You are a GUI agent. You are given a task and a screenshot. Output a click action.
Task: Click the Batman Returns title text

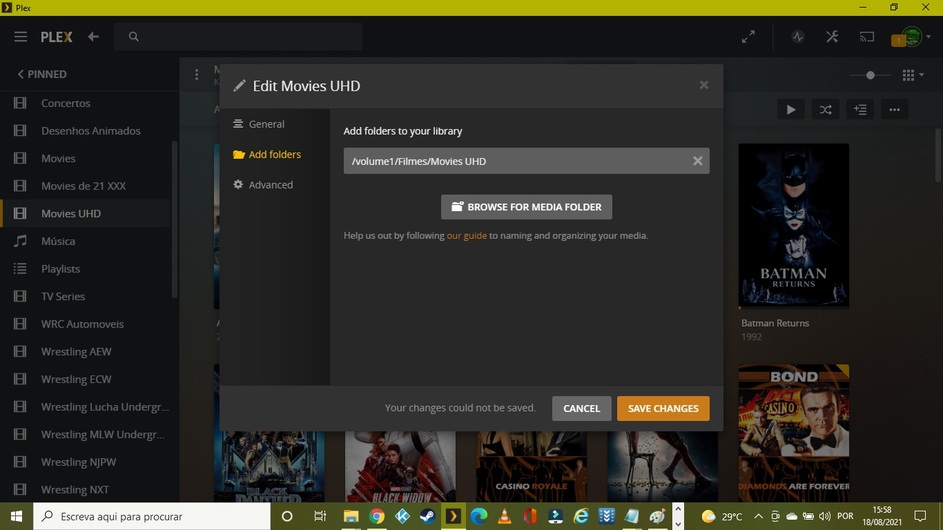(775, 323)
